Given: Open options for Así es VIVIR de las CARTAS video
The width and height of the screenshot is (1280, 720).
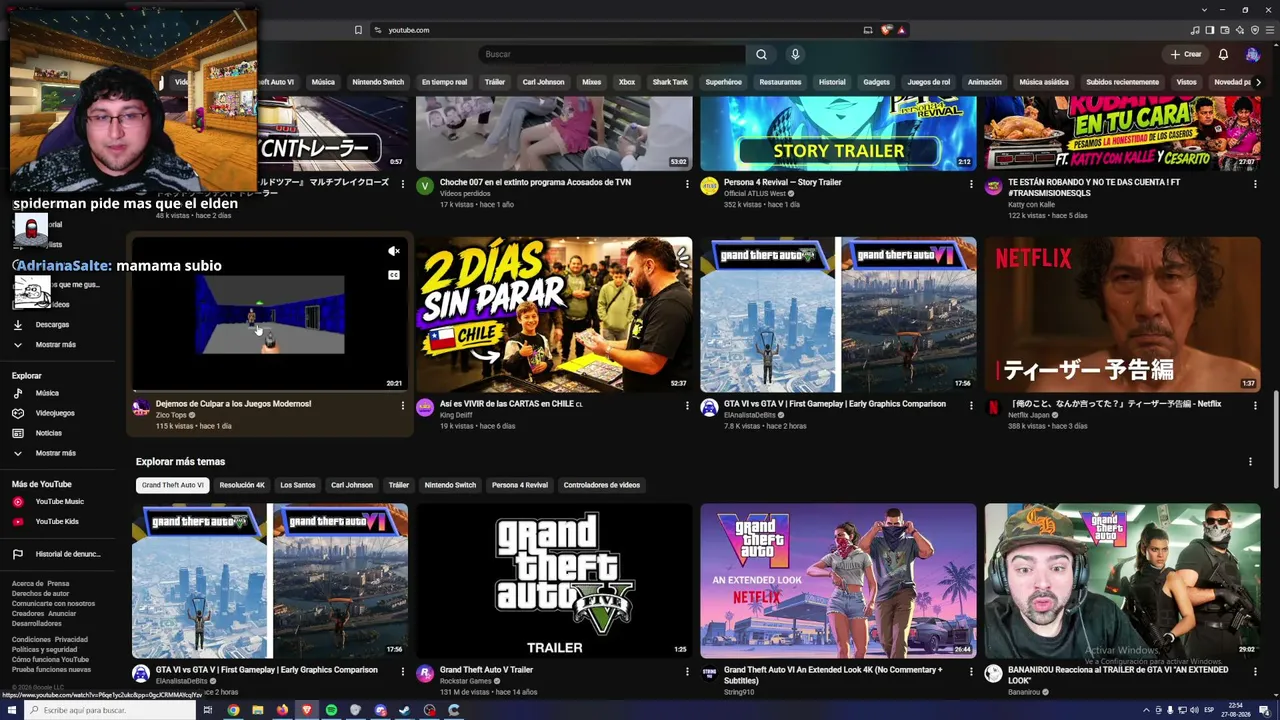Looking at the screenshot, I should pos(687,406).
